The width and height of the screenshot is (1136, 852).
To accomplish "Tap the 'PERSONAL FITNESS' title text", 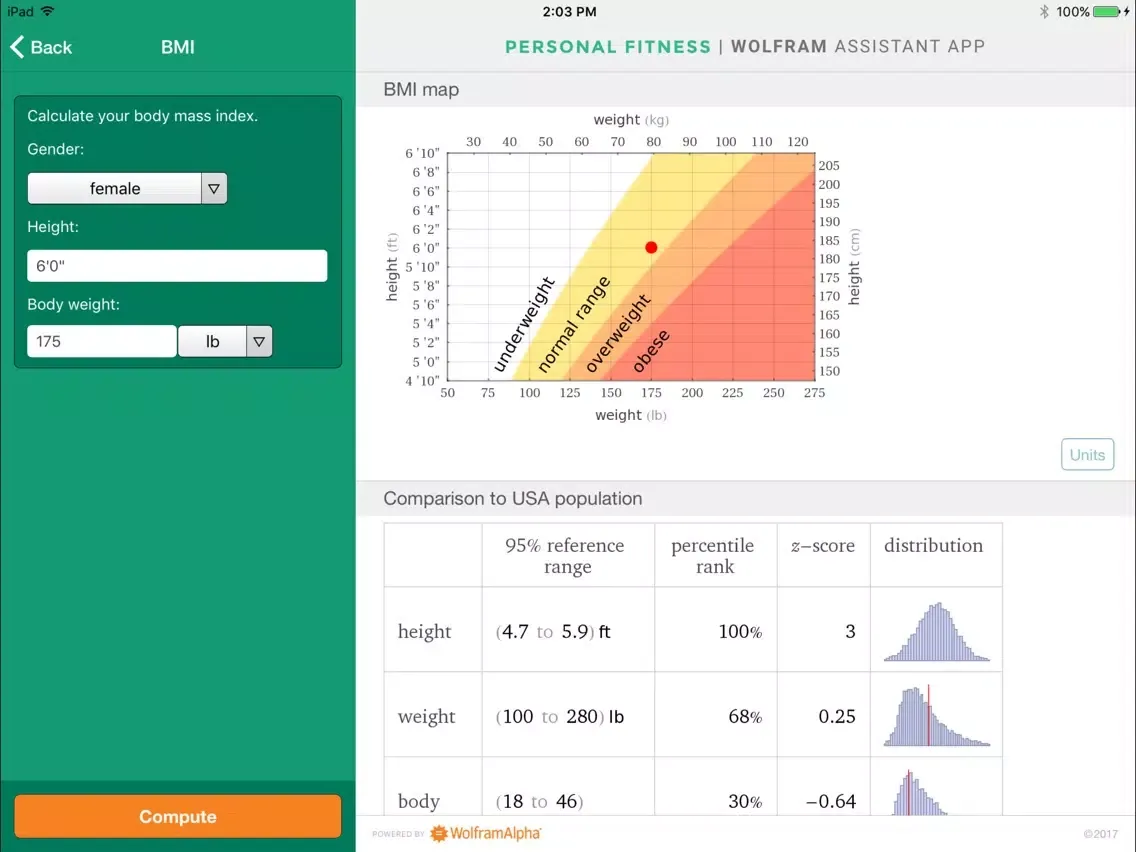I will click(x=608, y=47).
